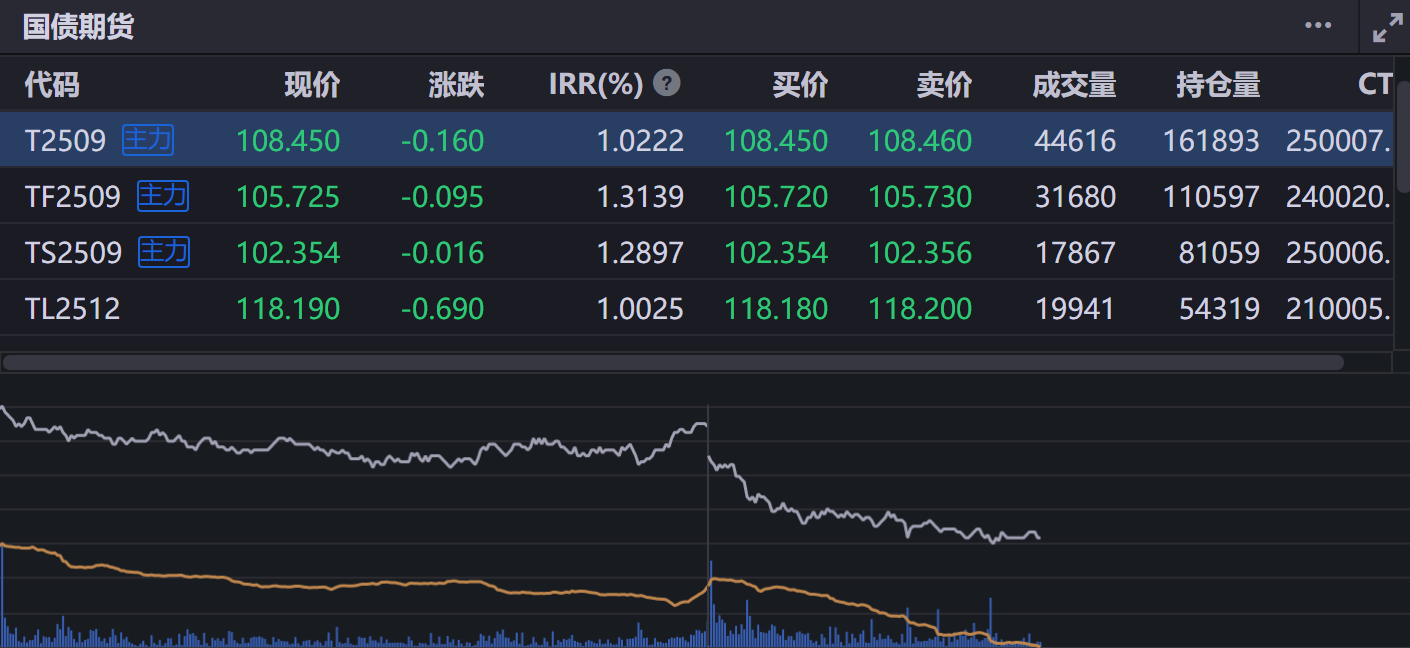Click the IRR value 1.3139
The image size is (1410, 648).
(640, 197)
